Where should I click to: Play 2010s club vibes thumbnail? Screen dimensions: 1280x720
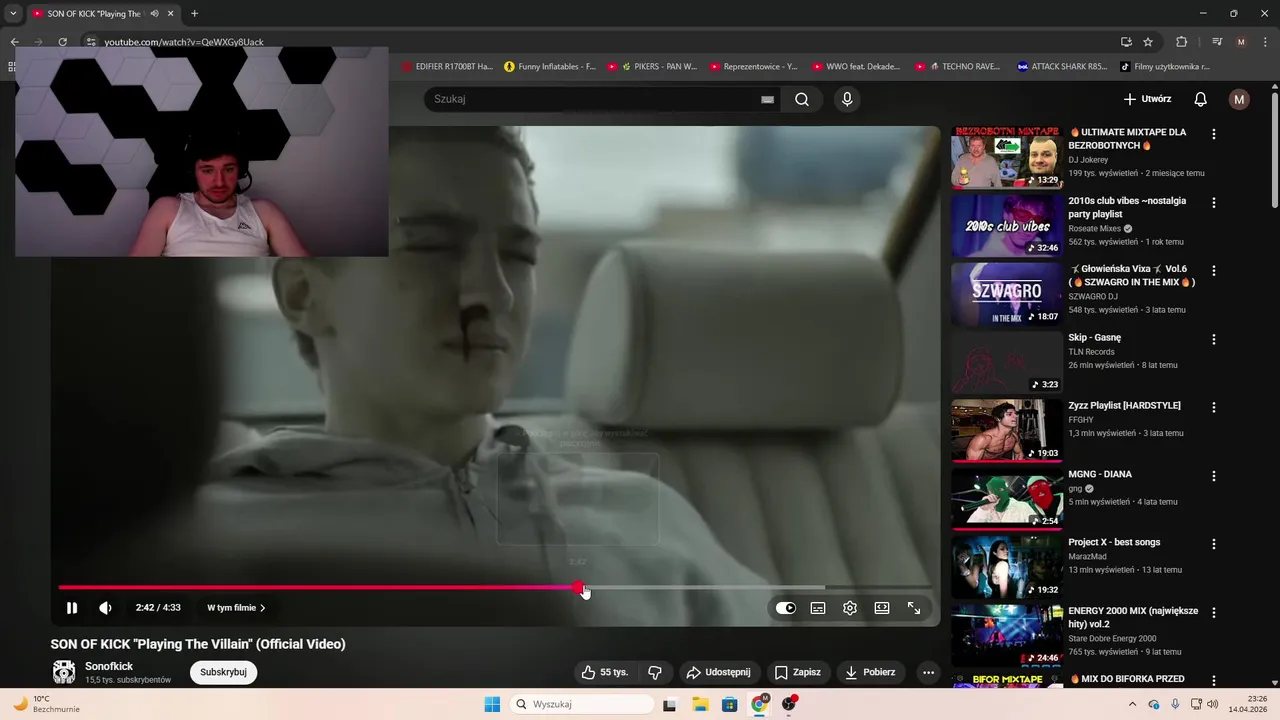tap(1006, 225)
